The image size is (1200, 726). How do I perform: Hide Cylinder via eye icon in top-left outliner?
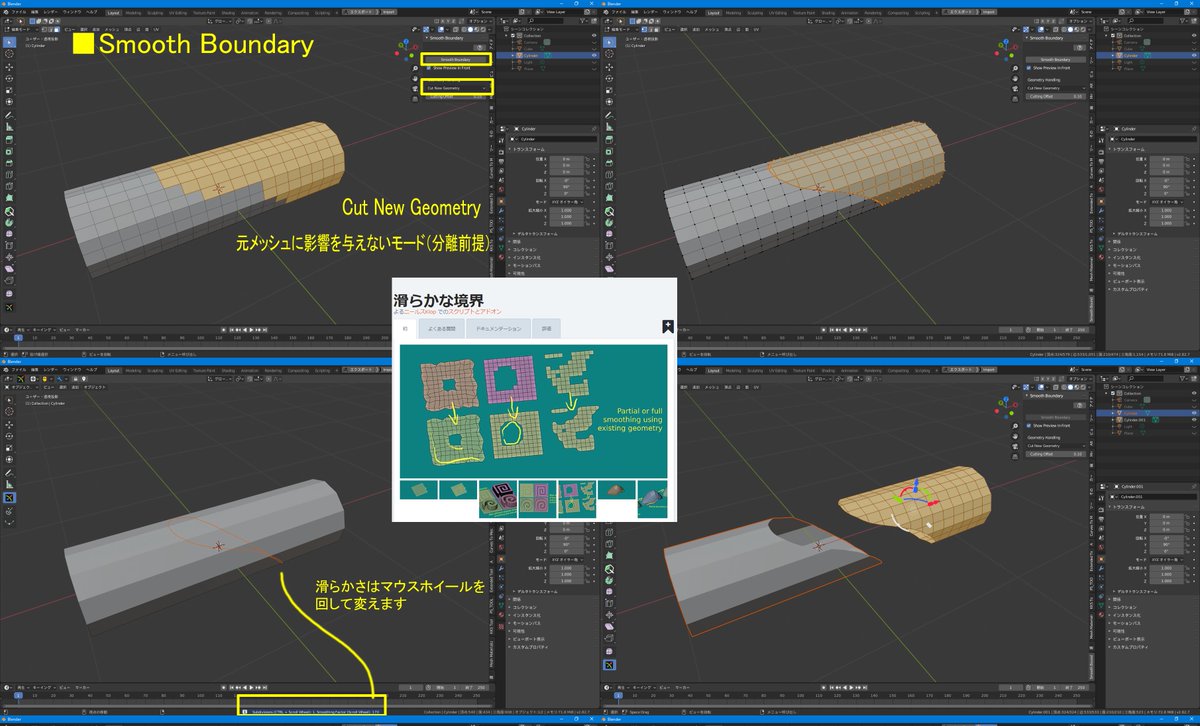point(594,55)
